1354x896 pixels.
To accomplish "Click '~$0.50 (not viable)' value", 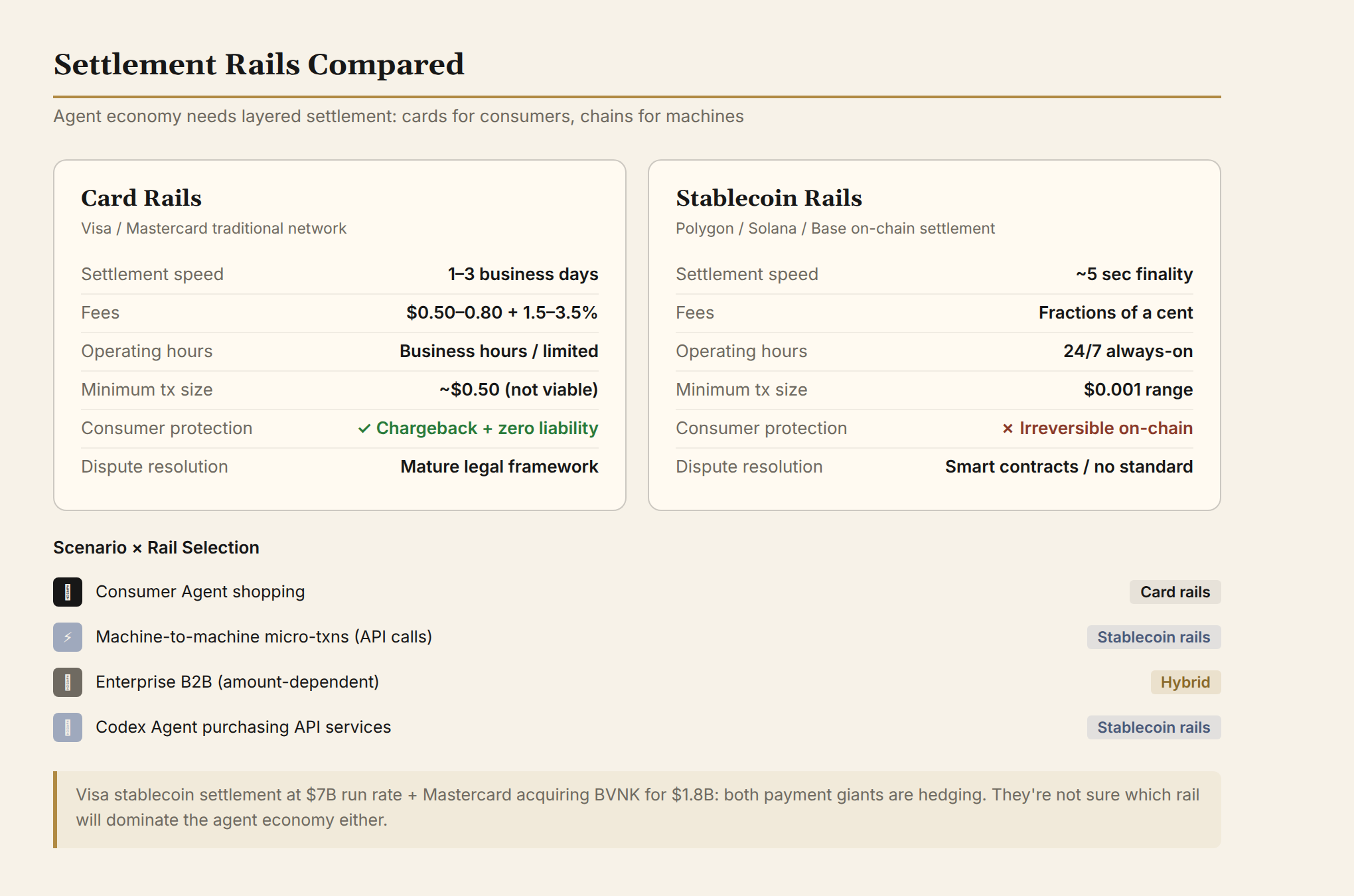I will coord(518,390).
